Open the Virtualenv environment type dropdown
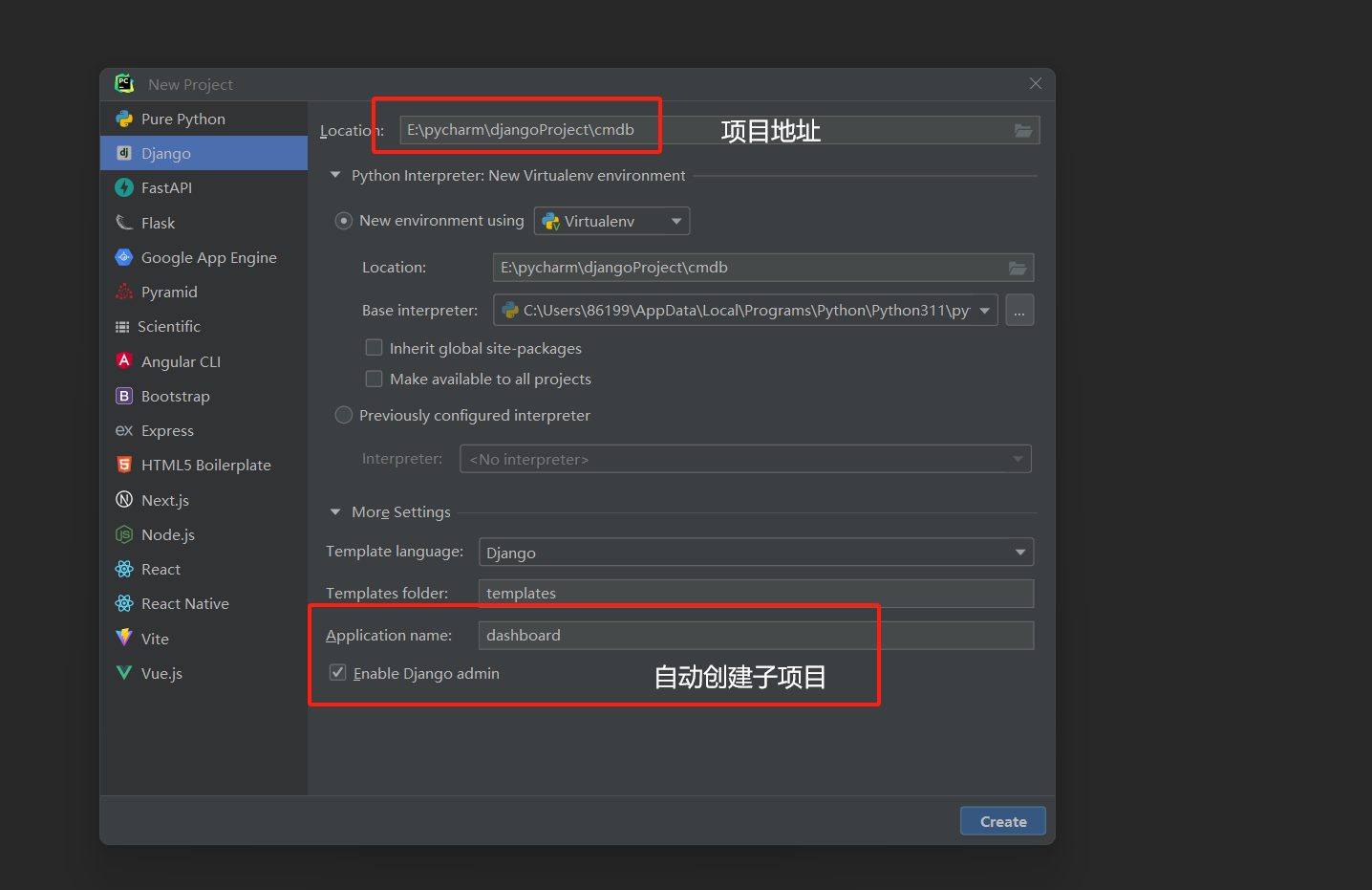 point(611,221)
